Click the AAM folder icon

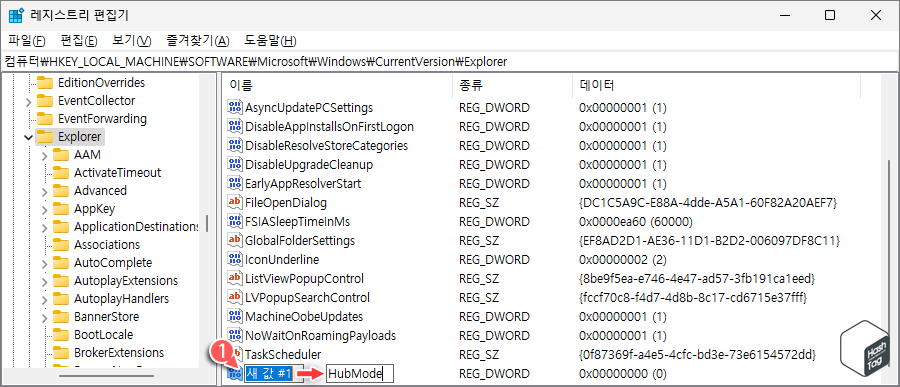(x=61, y=155)
